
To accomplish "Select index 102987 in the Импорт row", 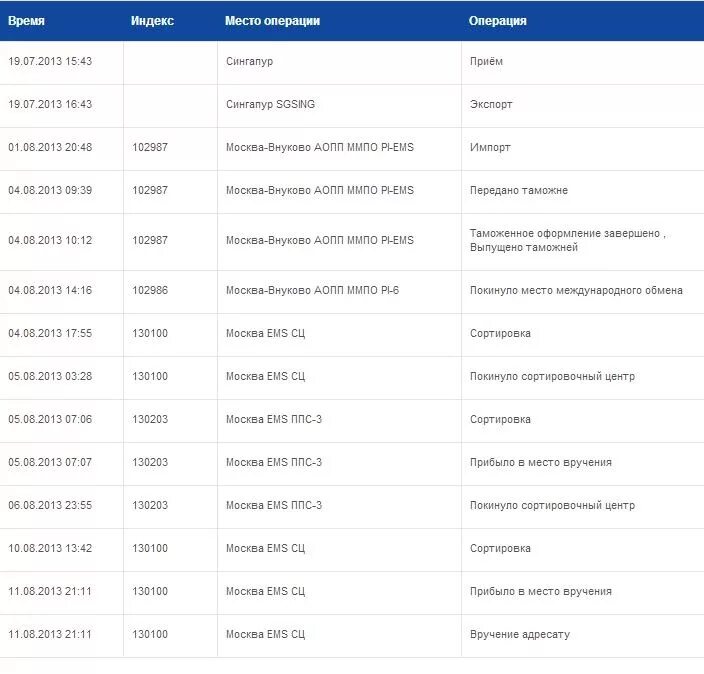I will coord(150,147).
